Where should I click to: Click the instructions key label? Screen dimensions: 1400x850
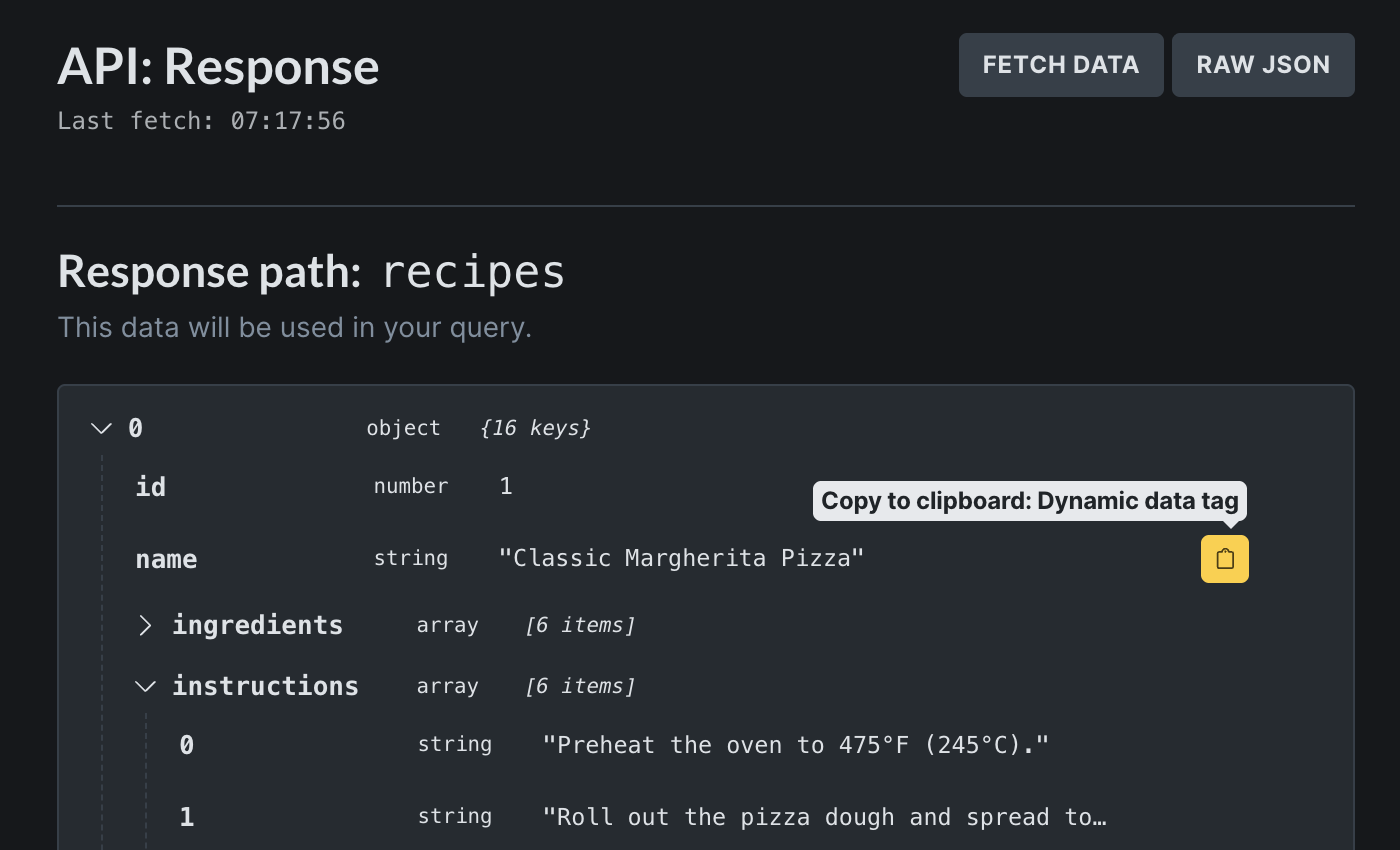tap(265, 686)
